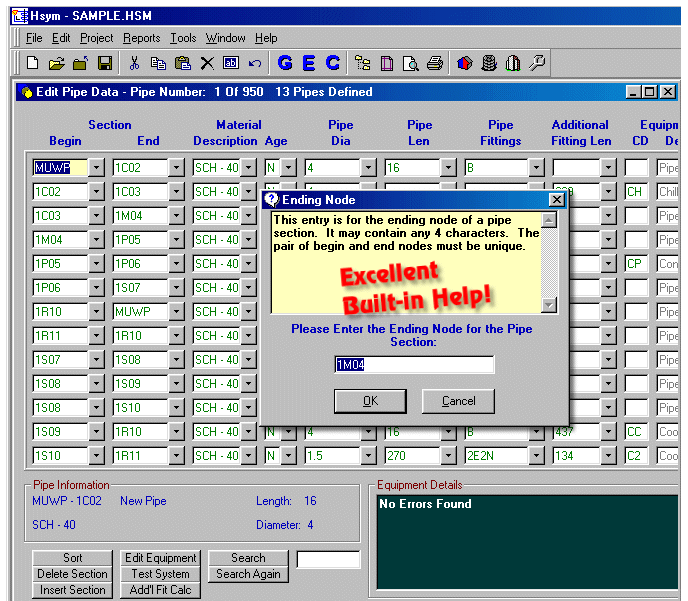The width and height of the screenshot is (688, 601).
Task: Expand the Pipe Len dropdown showing 16 in first row
Action: [448, 168]
